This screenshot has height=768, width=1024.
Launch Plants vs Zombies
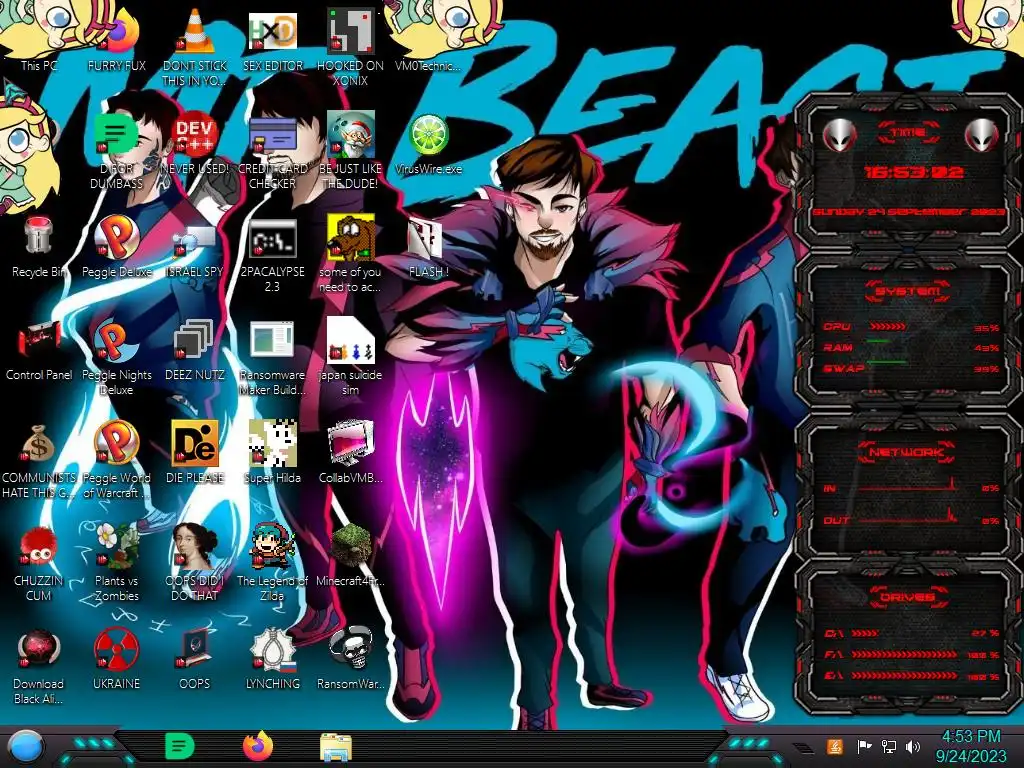pyautogui.click(x=117, y=563)
